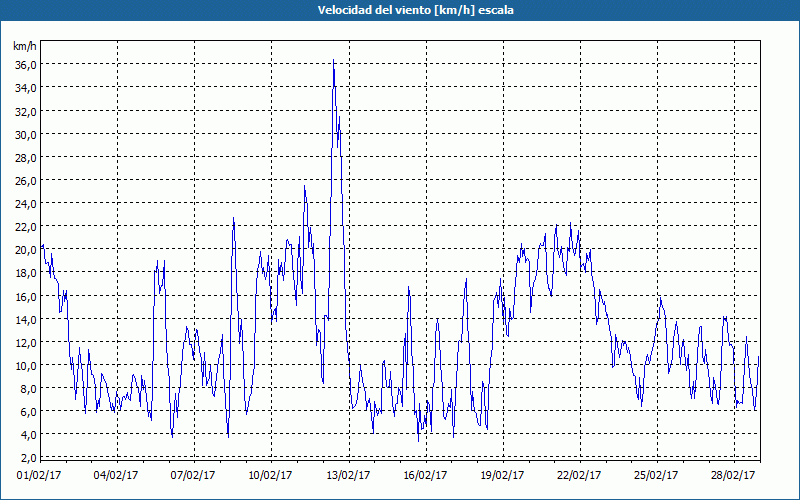
Task: Click the 28,0 y-axis value
Action: [26, 158]
